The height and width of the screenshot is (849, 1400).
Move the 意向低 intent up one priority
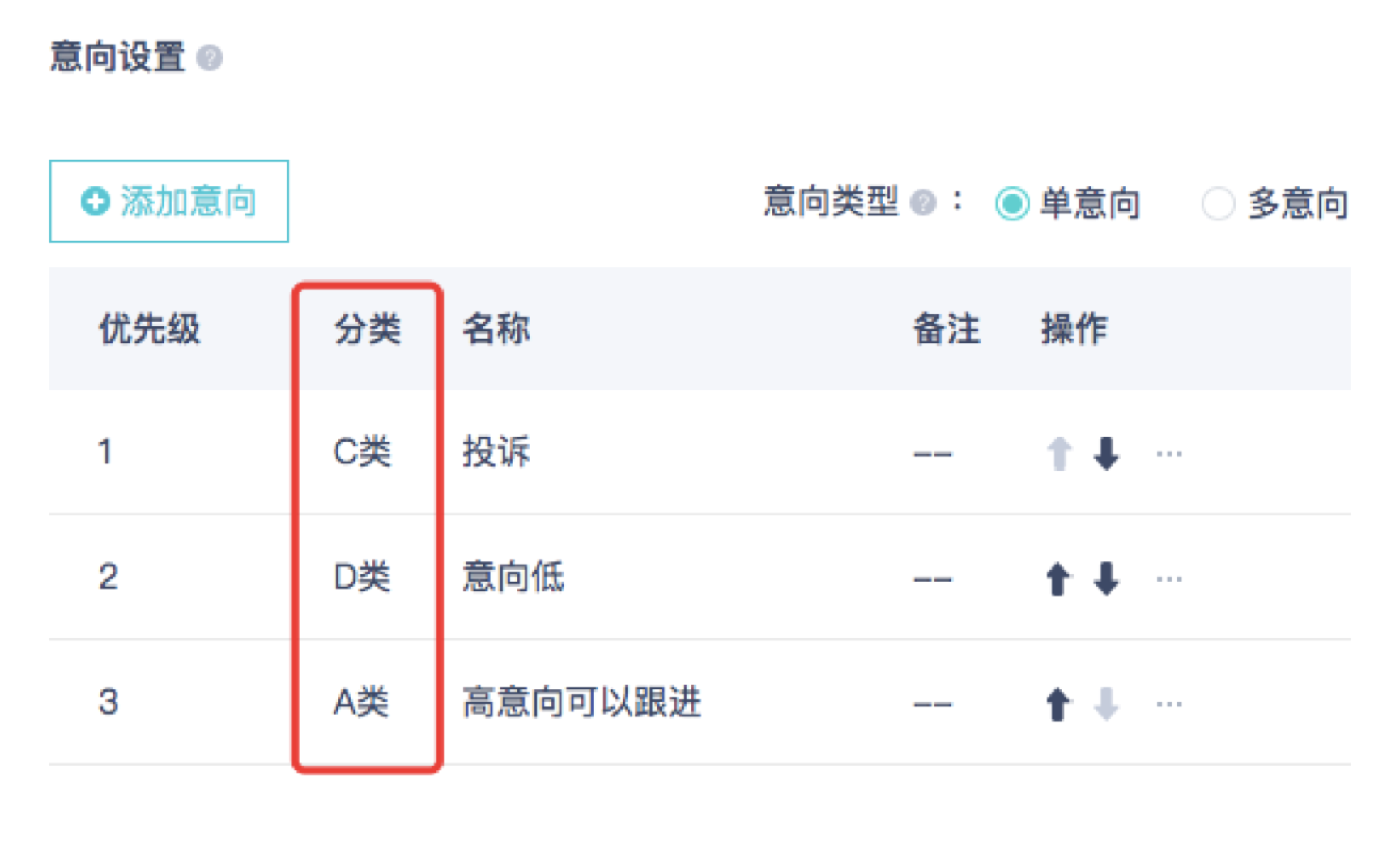click(1057, 579)
